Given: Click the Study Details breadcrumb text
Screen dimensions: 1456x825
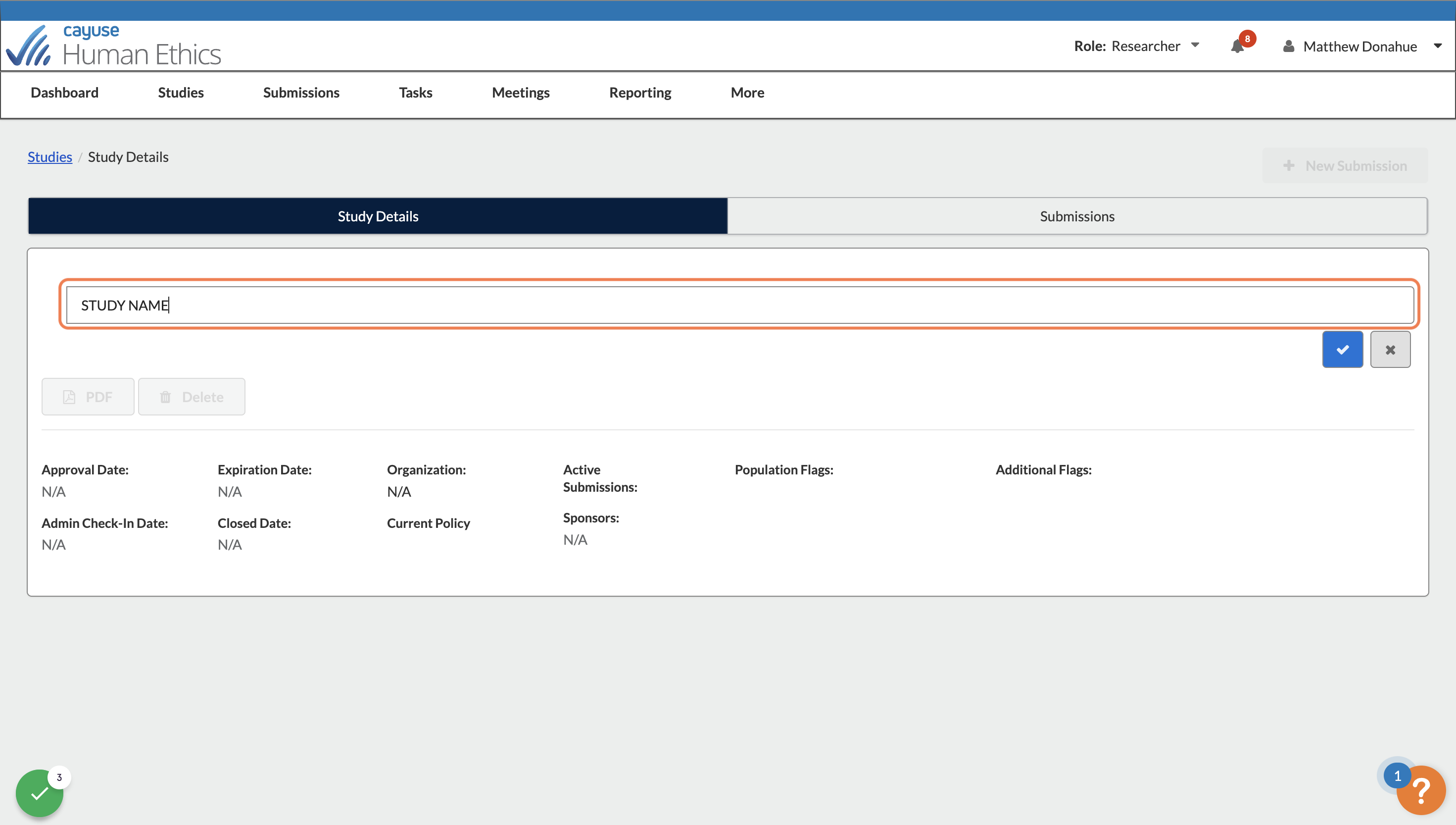Looking at the screenshot, I should pos(128,157).
